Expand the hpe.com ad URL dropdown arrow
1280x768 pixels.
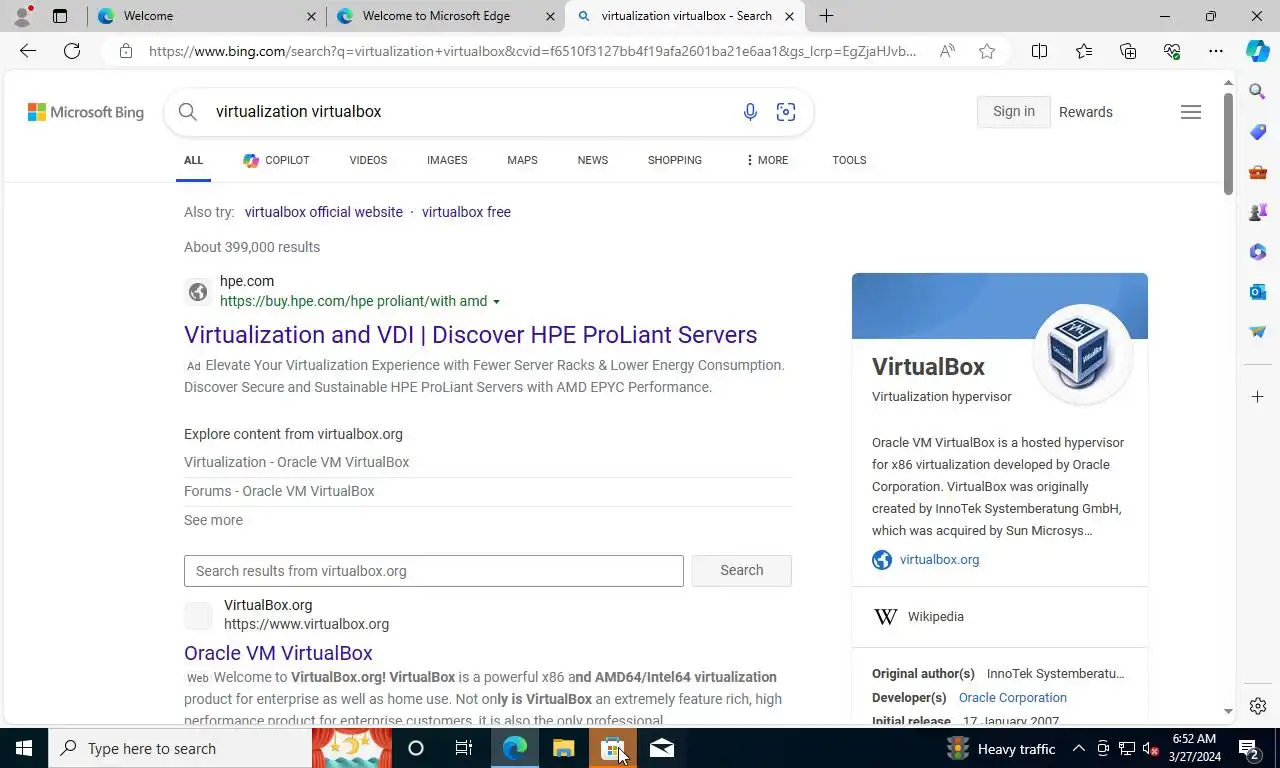(x=496, y=302)
